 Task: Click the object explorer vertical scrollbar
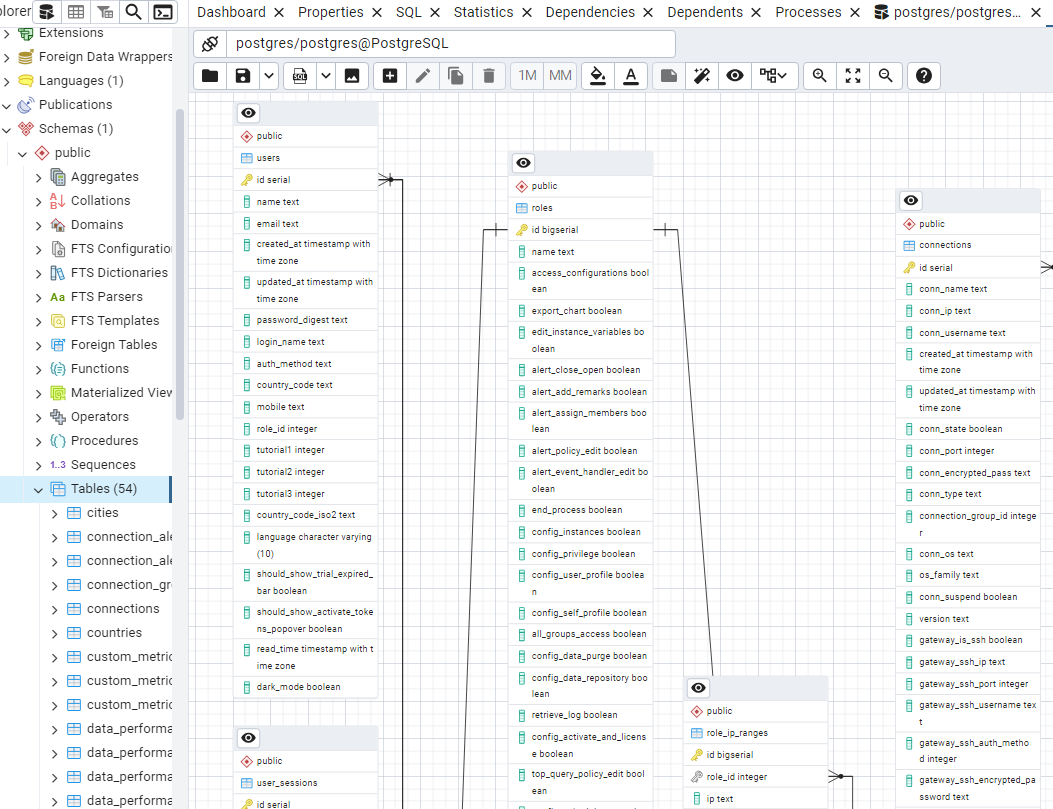click(x=179, y=265)
